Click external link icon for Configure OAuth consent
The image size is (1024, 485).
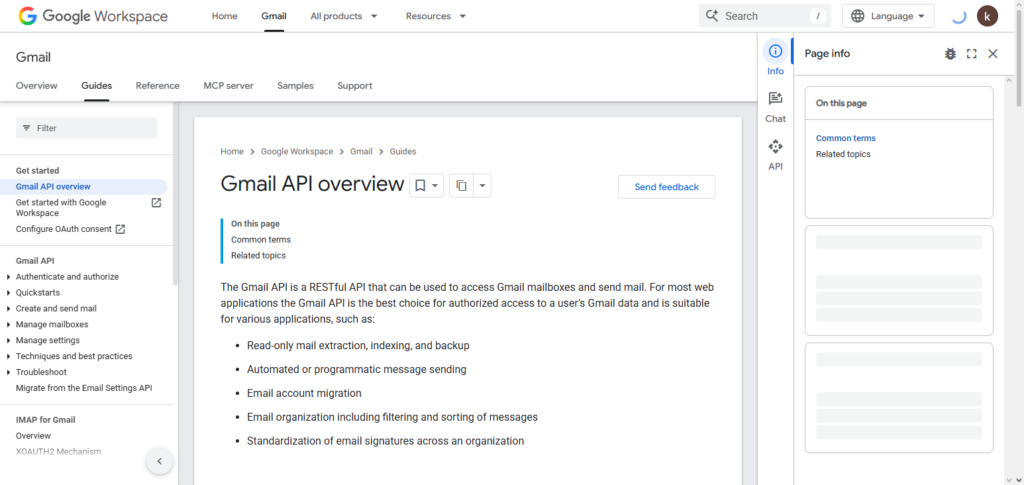click(x=120, y=229)
